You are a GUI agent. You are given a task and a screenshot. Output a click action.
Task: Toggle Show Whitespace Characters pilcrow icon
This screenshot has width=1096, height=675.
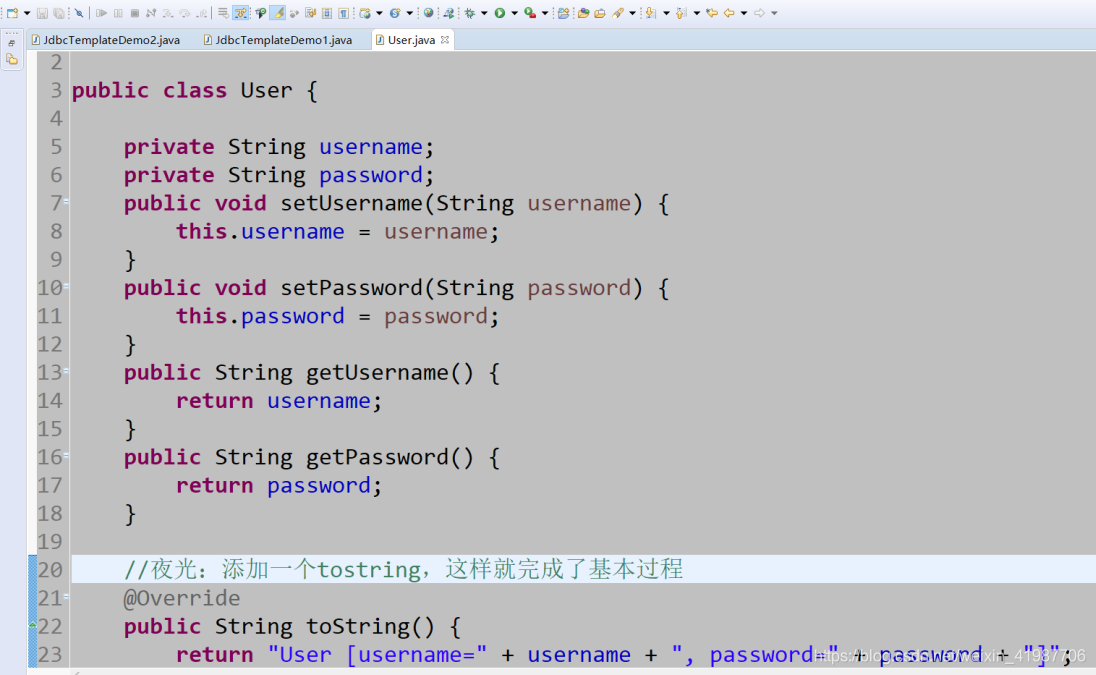(343, 13)
